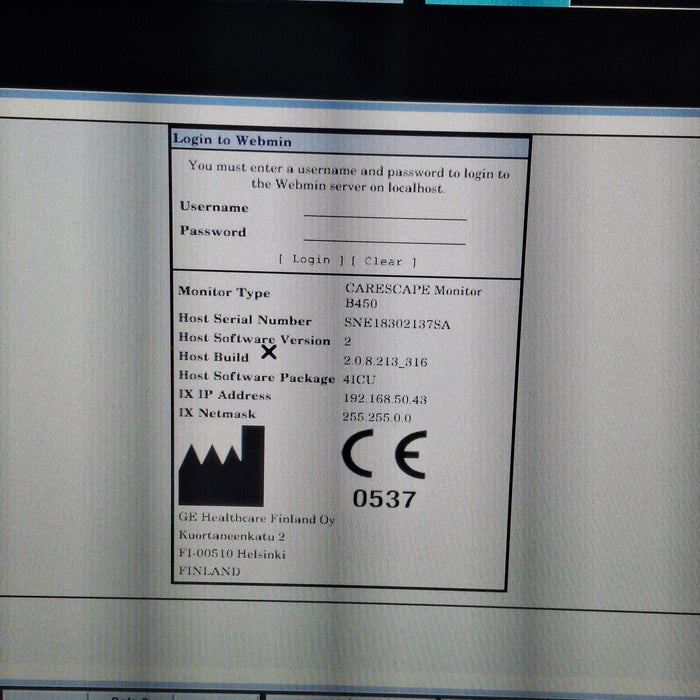Click 'GE Healthcare Finland Oy' text
The height and width of the screenshot is (700, 700).
pyautogui.click(x=257, y=518)
